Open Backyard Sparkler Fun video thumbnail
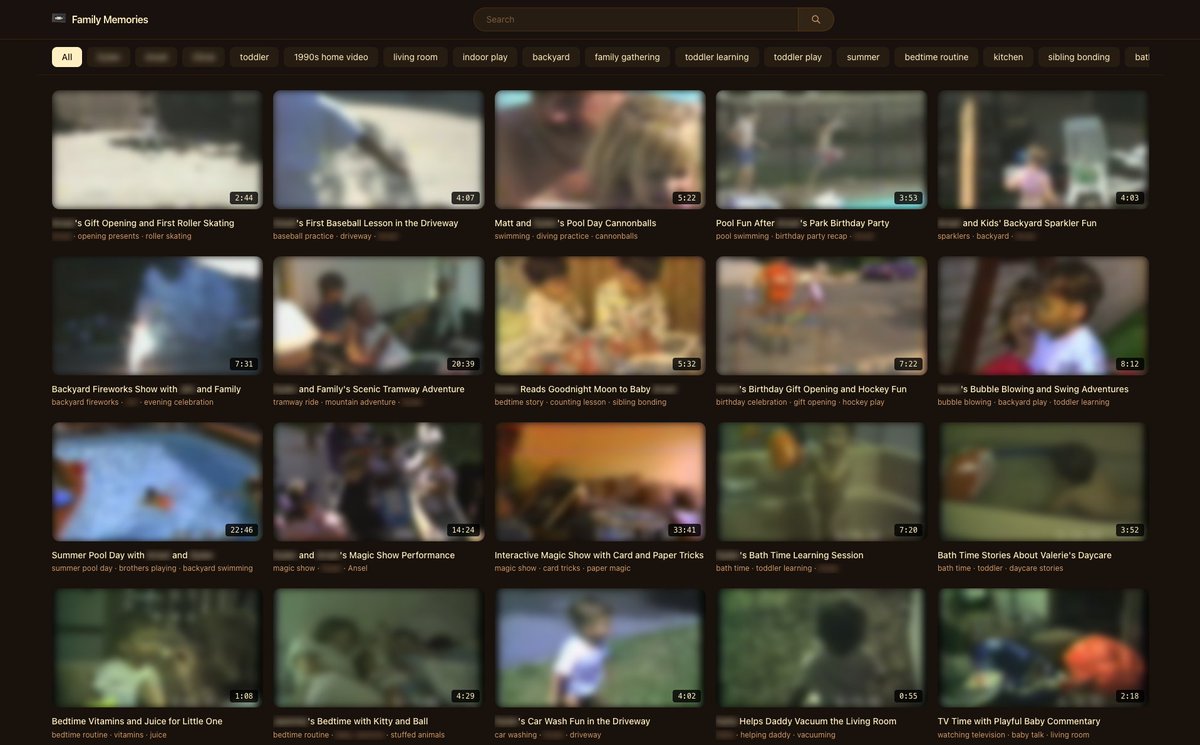The height and width of the screenshot is (745, 1200). point(1043,149)
